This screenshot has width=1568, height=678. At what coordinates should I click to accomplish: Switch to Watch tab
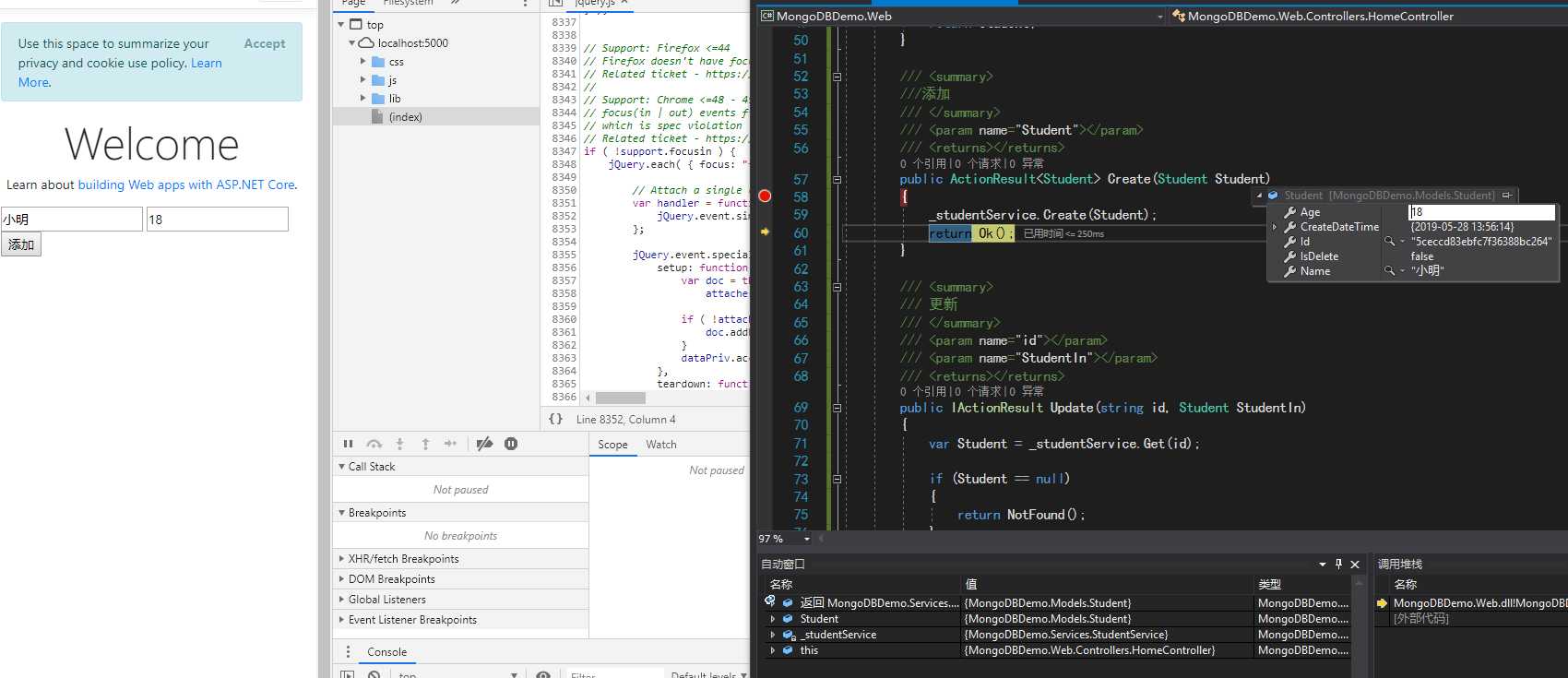(660, 445)
